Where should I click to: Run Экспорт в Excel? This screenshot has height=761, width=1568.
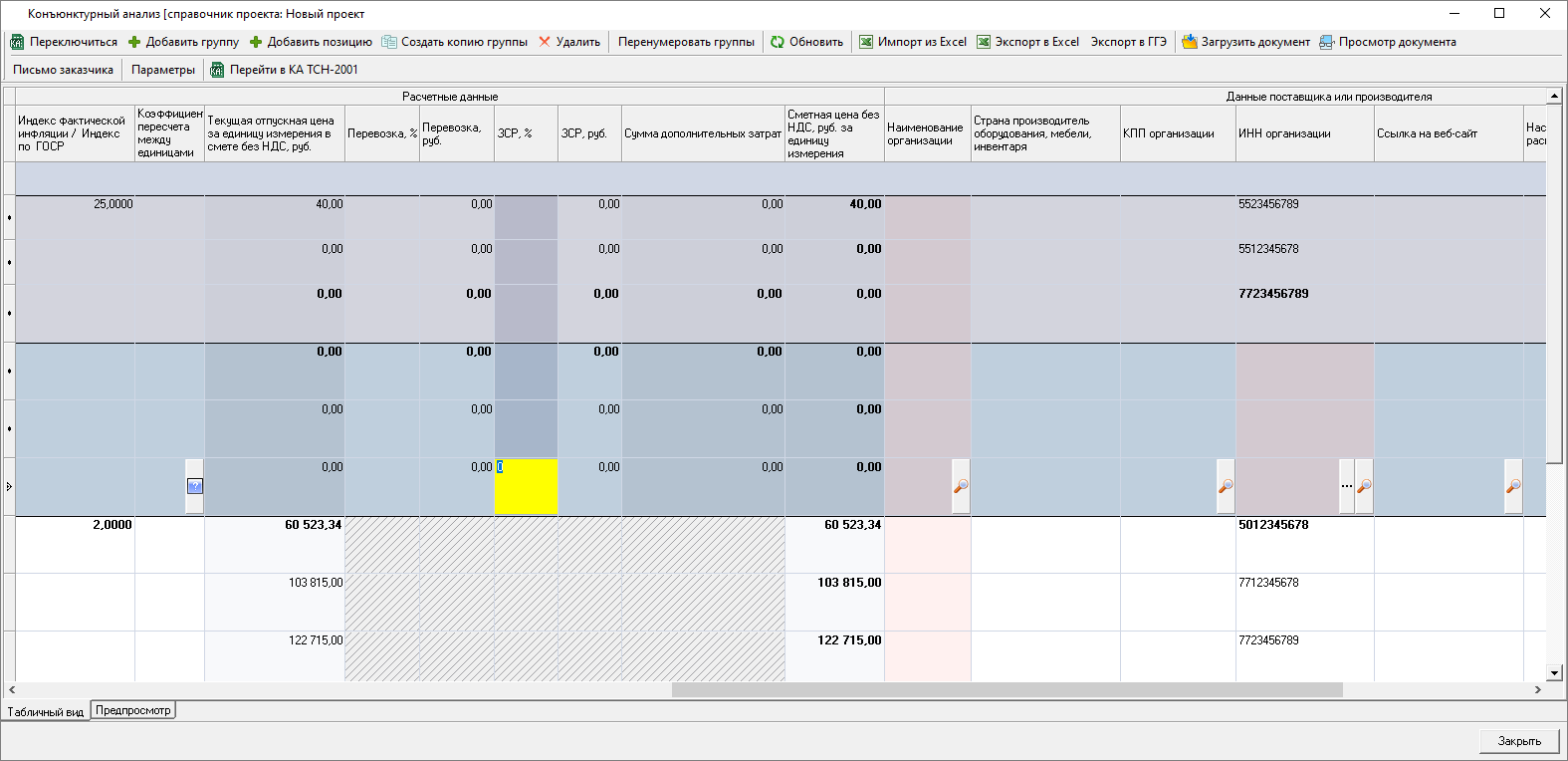pyautogui.click(x=1027, y=42)
